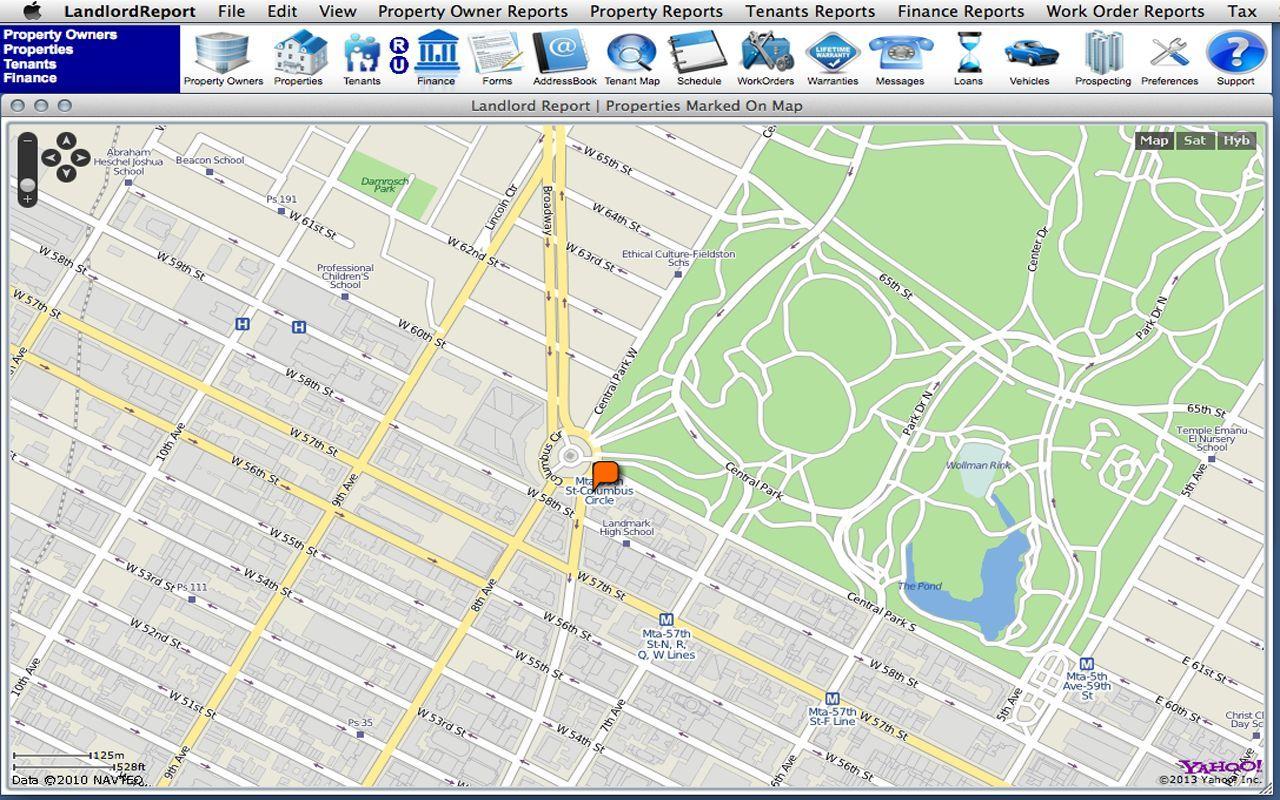The width and height of the screenshot is (1280, 800).
Task: Open the LandlordReport application menu
Action: [130, 11]
